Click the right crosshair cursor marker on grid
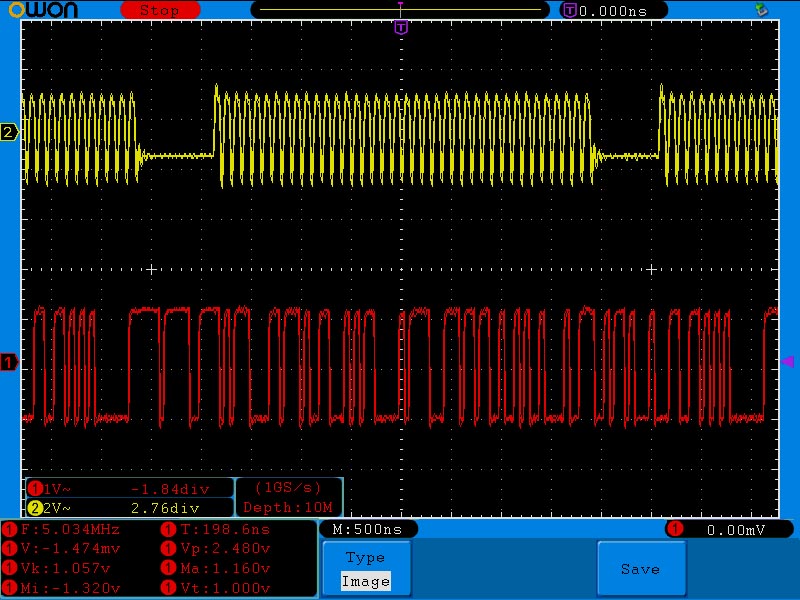 651,269
